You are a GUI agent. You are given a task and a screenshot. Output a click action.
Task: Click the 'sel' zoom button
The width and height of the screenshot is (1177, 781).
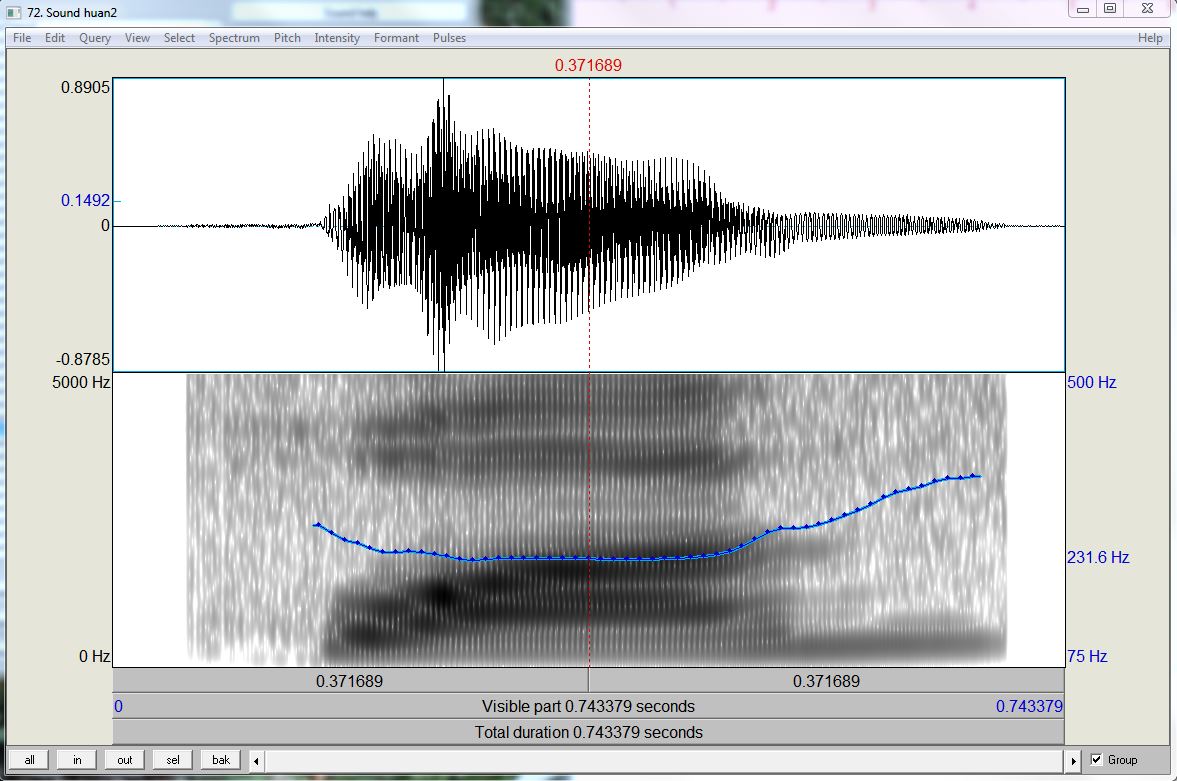tap(173, 760)
